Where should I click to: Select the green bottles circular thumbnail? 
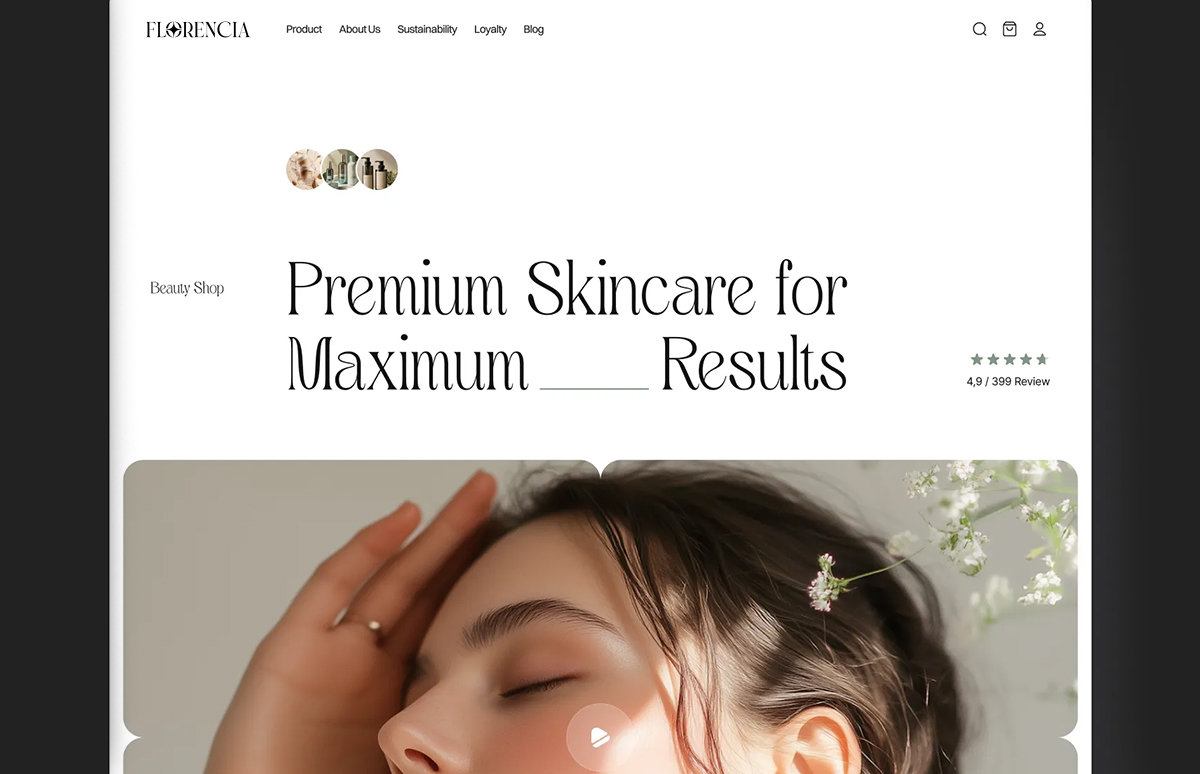[341, 170]
